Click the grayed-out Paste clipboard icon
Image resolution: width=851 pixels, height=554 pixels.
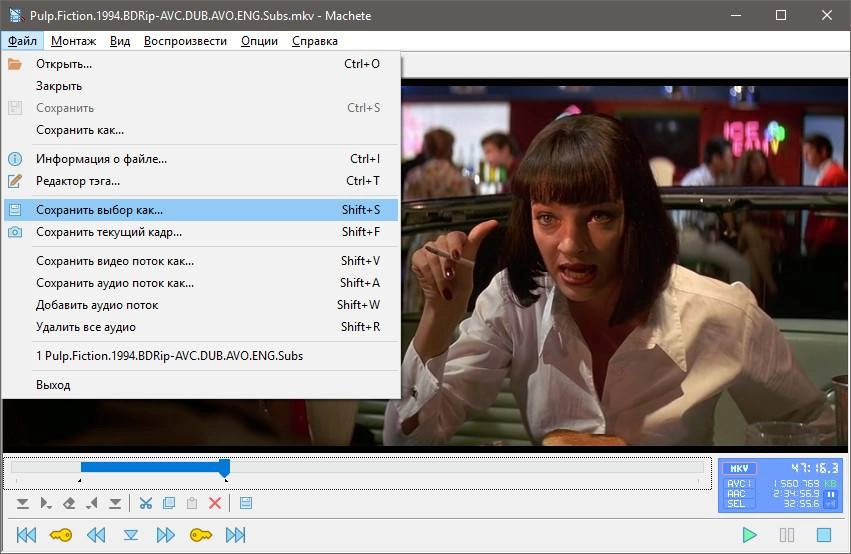coord(192,503)
